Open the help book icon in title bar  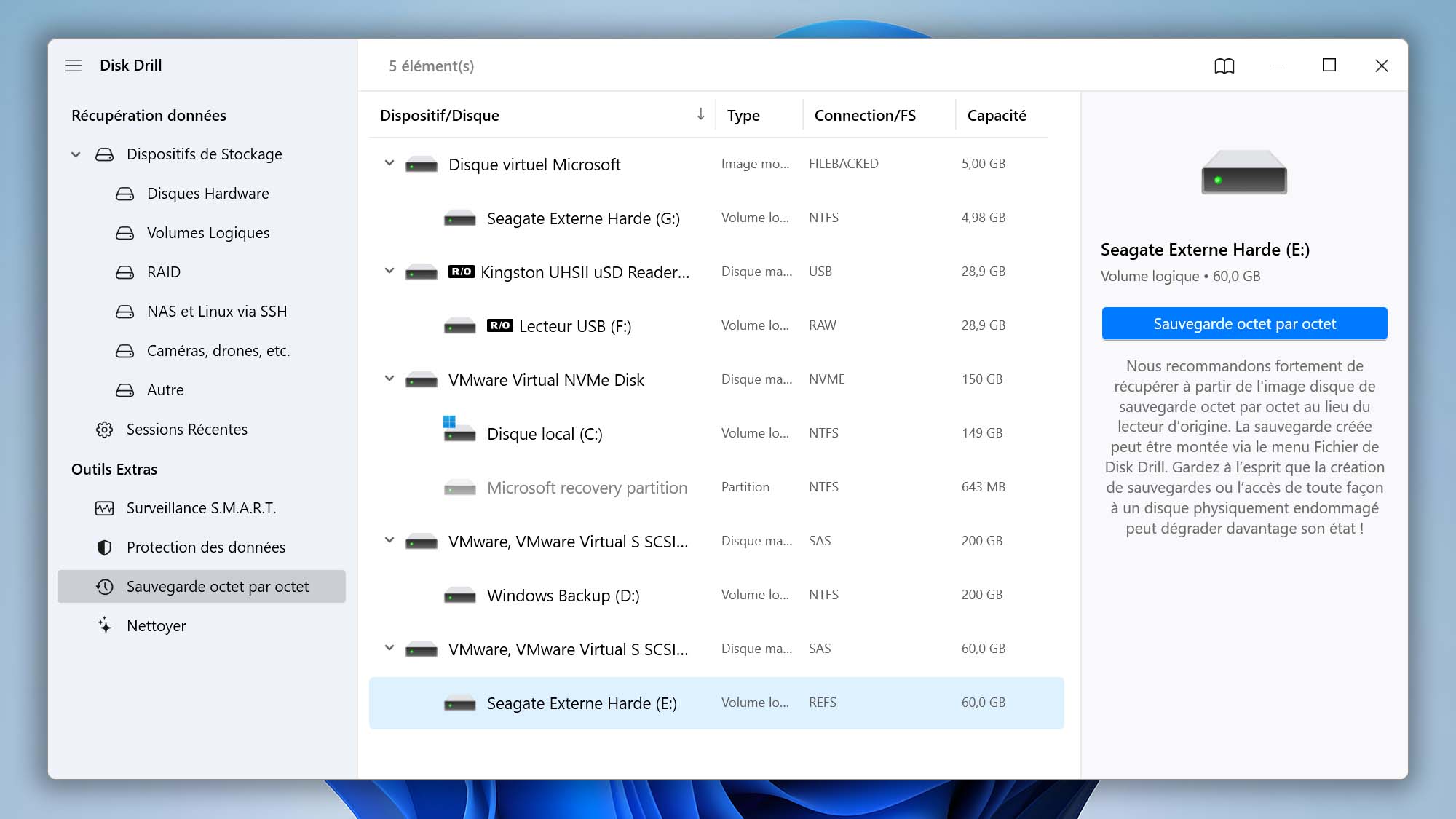(x=1224, y=66)
